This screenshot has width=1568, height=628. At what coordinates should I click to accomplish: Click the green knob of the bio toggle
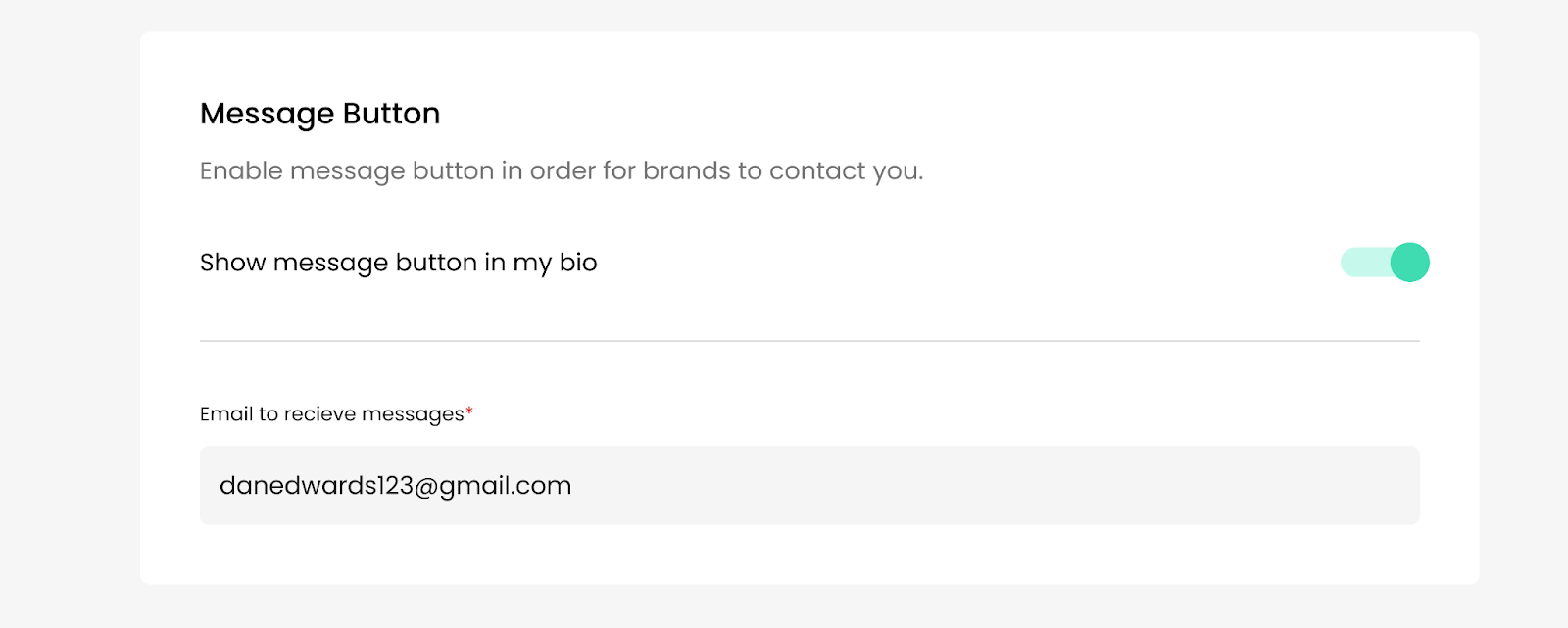[x=1409, y=263]
